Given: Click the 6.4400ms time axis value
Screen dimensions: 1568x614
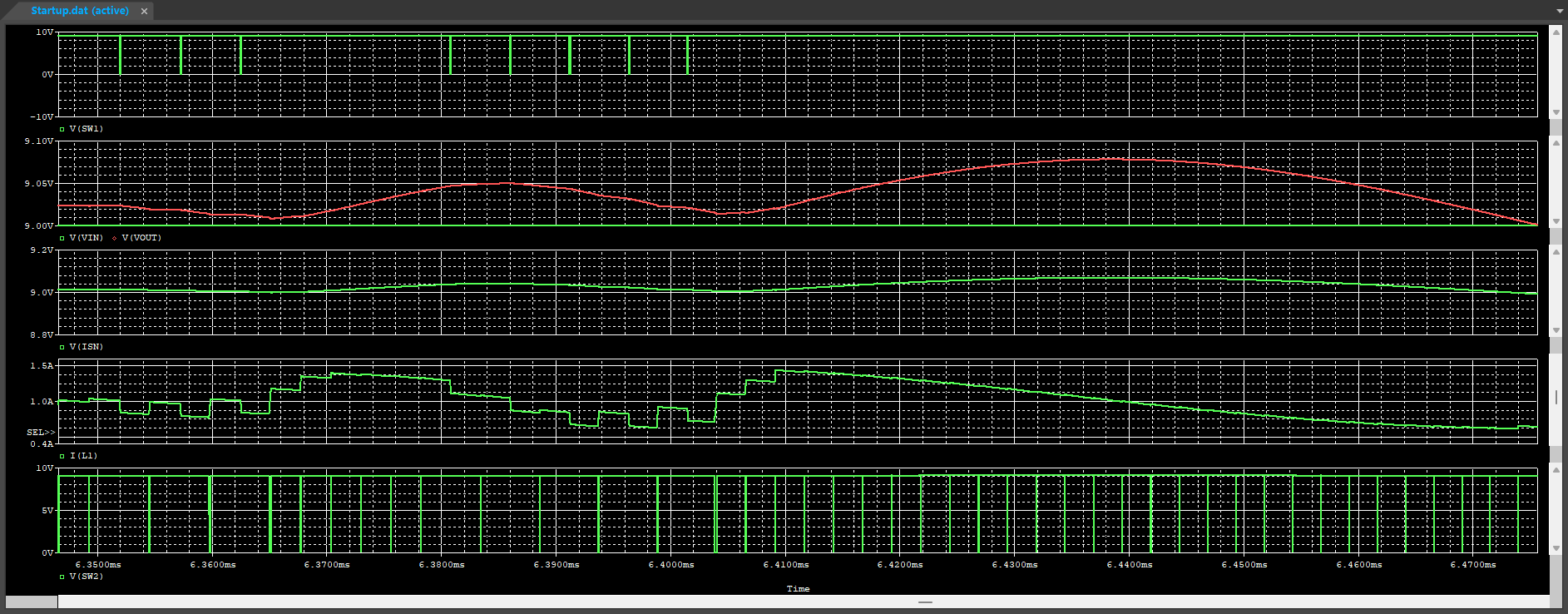Looking at the screenshot, I should click(1130, 565).
